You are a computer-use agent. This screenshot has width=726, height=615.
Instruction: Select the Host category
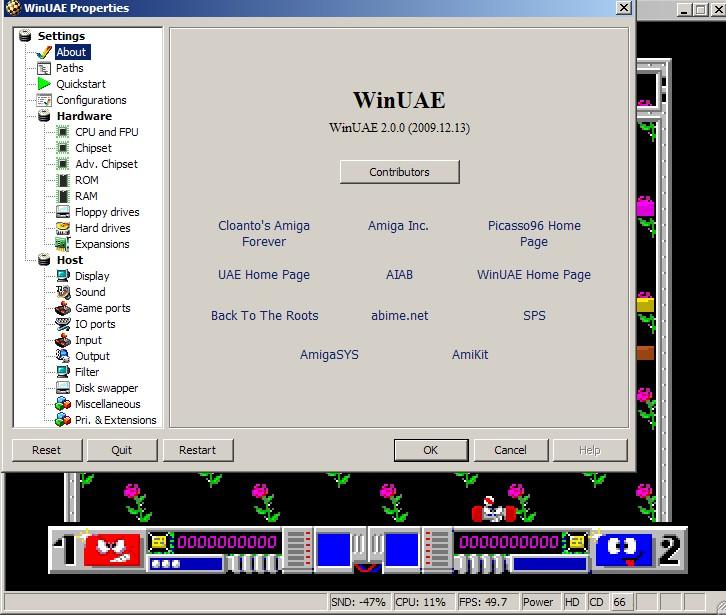click(70, 260)
